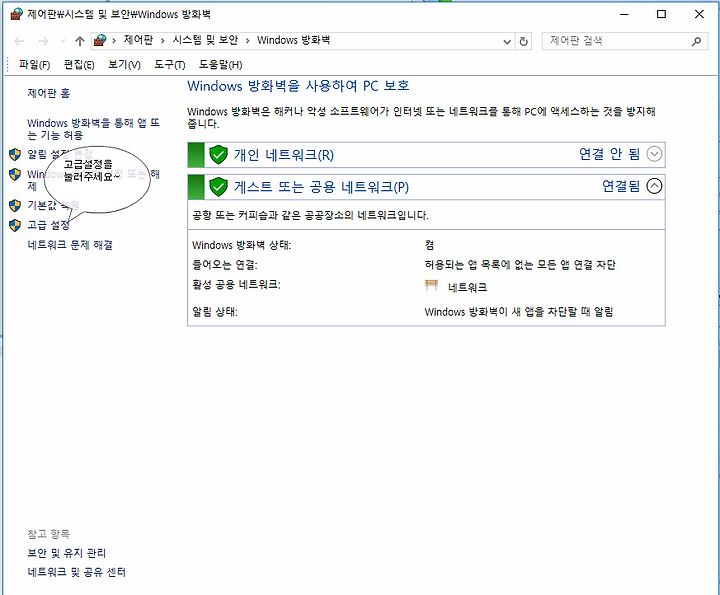The width and height of the screenshot is (720, 595).
Task: Open Windows 방화벽을 통해 앱 허용 link
Action: coord(93,129)
